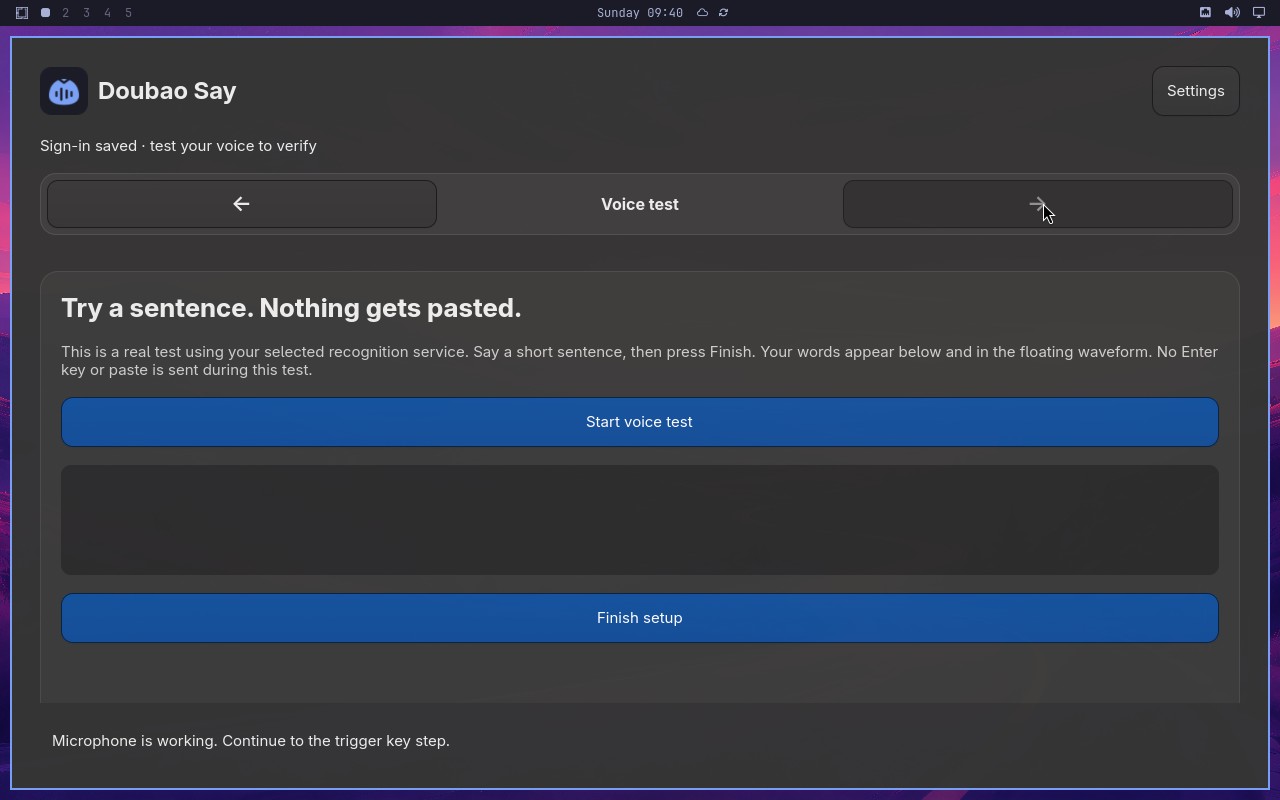This screenshot has width=1280, height=800.
Task: Click the tray icon left of the speaker
Action: click(x=1205, y=13)
